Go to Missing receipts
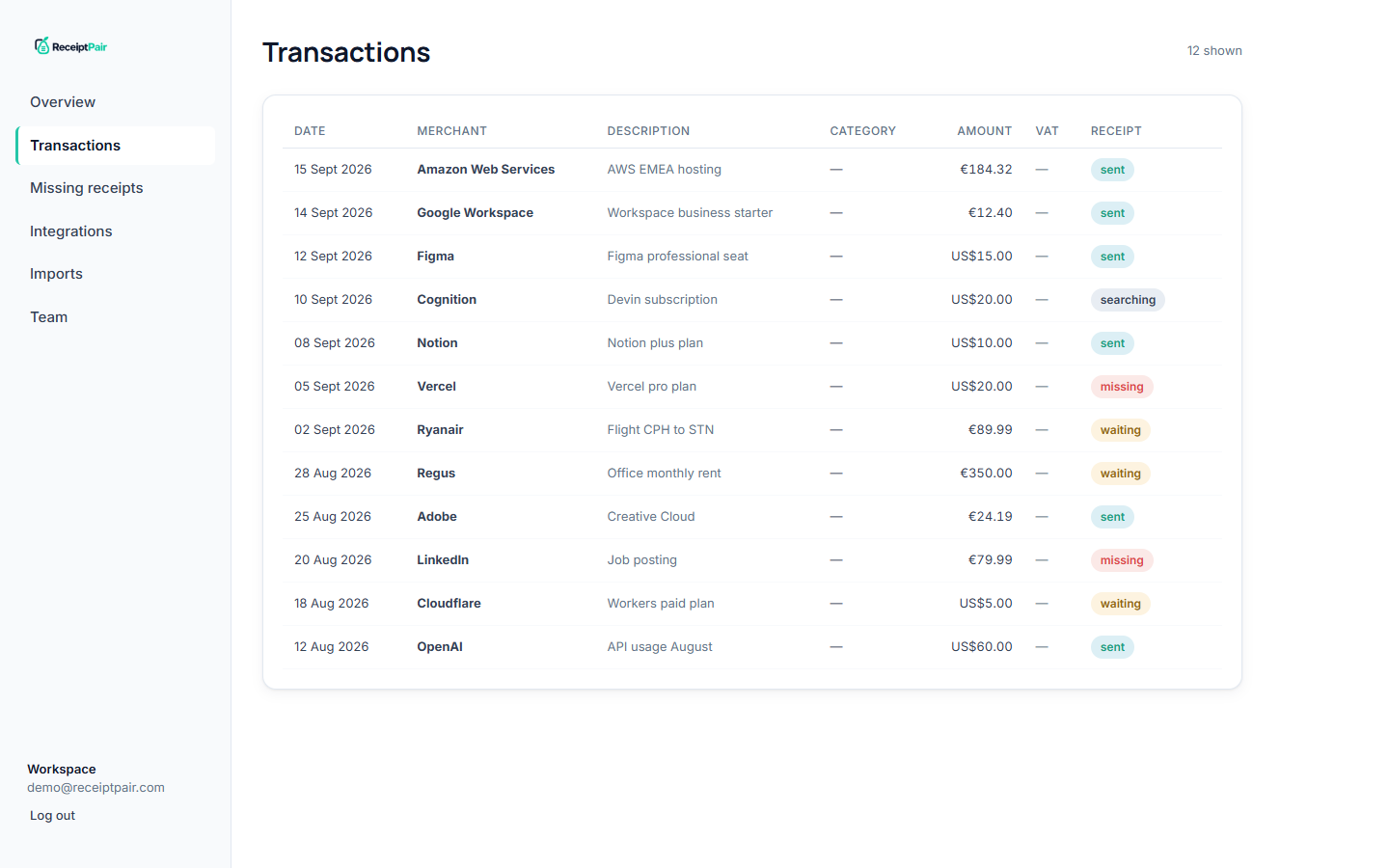The height and width of the screenshot is (868, 1389). (x=115, y=188)
